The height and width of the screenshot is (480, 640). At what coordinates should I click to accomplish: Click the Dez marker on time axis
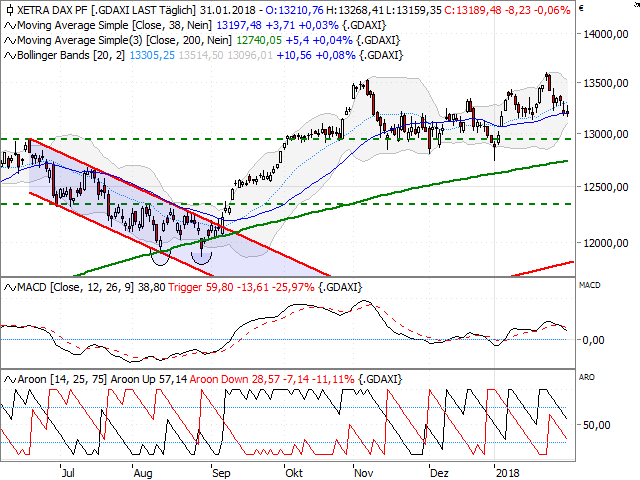[x=439, y=473]
